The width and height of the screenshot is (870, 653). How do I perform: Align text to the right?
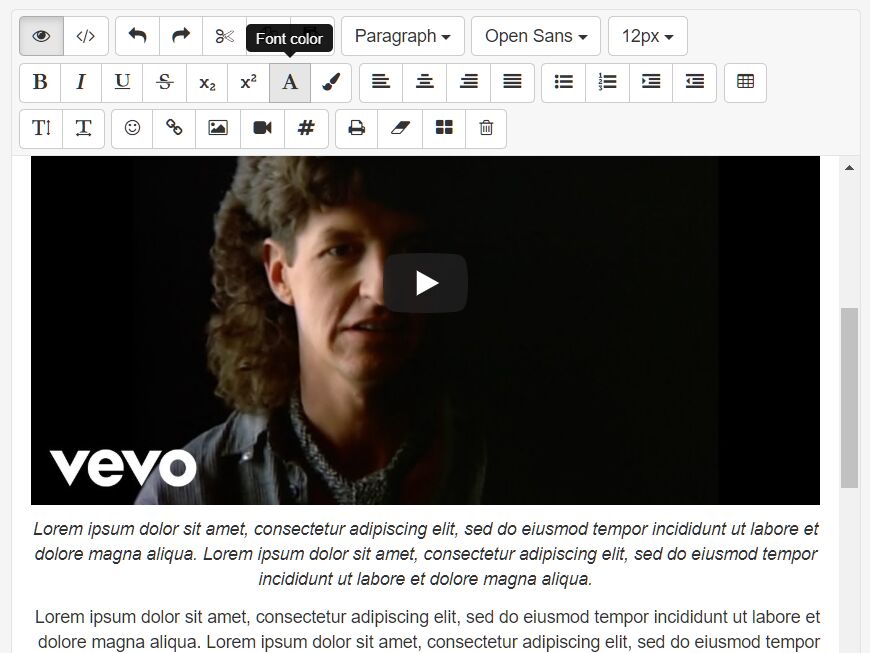[469, 82]
